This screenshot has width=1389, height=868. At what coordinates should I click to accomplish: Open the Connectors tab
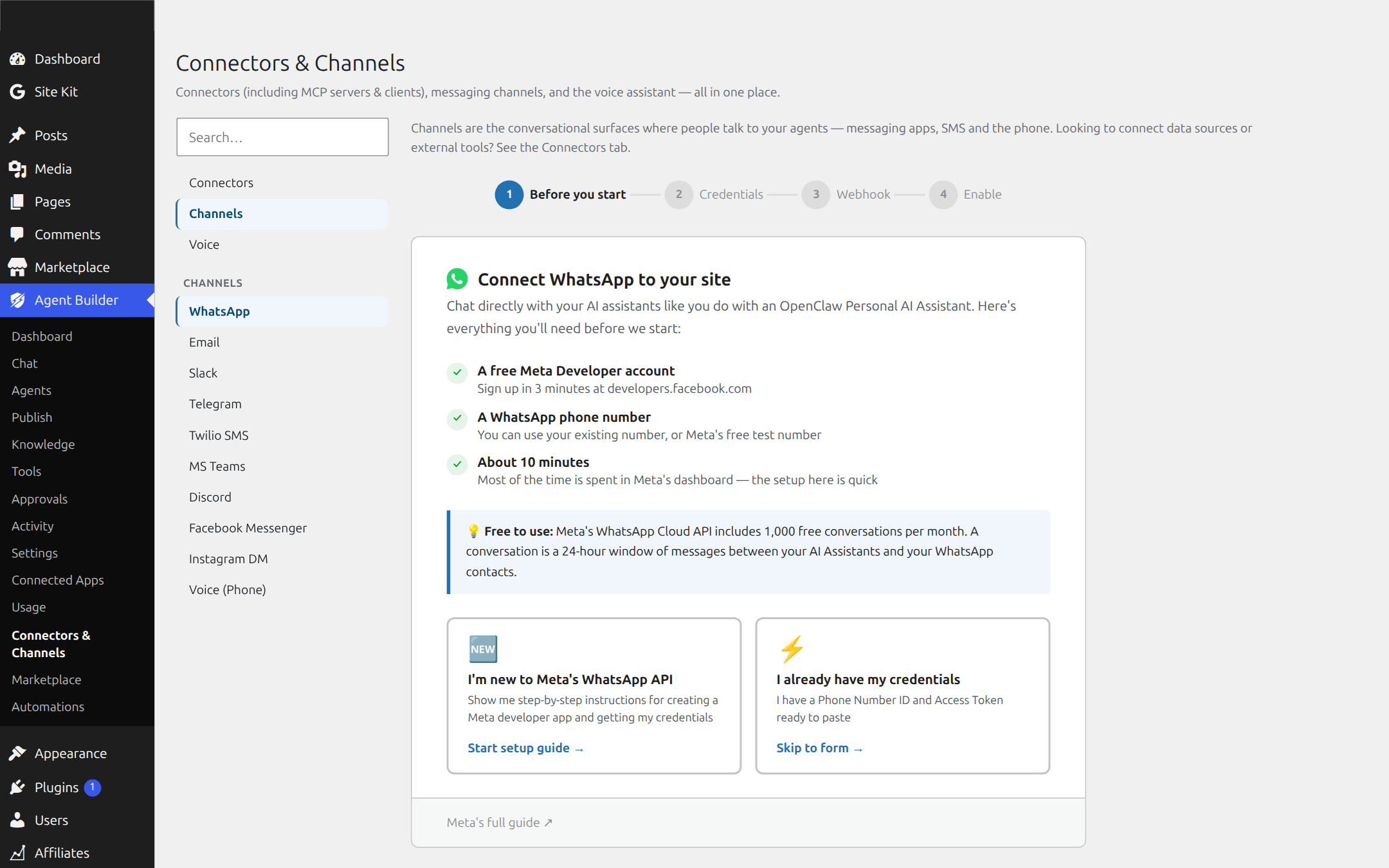pyautogui.click(x=282, y=183)
